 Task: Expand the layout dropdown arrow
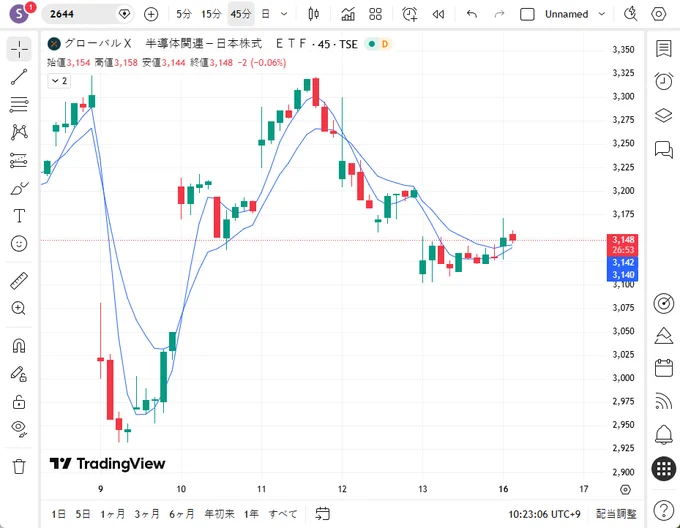(x=602, y=14)
